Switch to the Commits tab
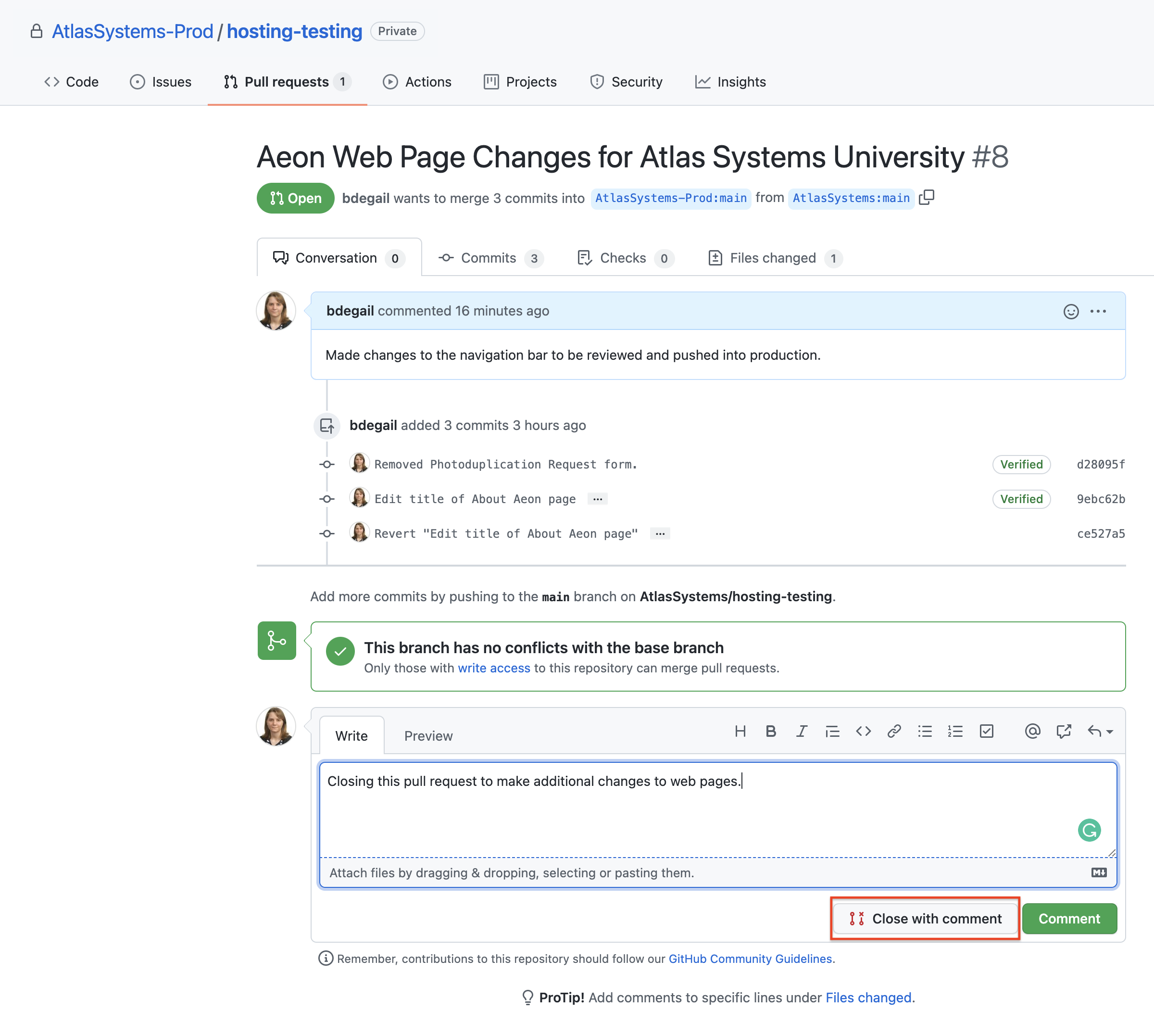The height and width of the screenshot is (1036, 1154). pyautogui.click(x=488, y=258)
